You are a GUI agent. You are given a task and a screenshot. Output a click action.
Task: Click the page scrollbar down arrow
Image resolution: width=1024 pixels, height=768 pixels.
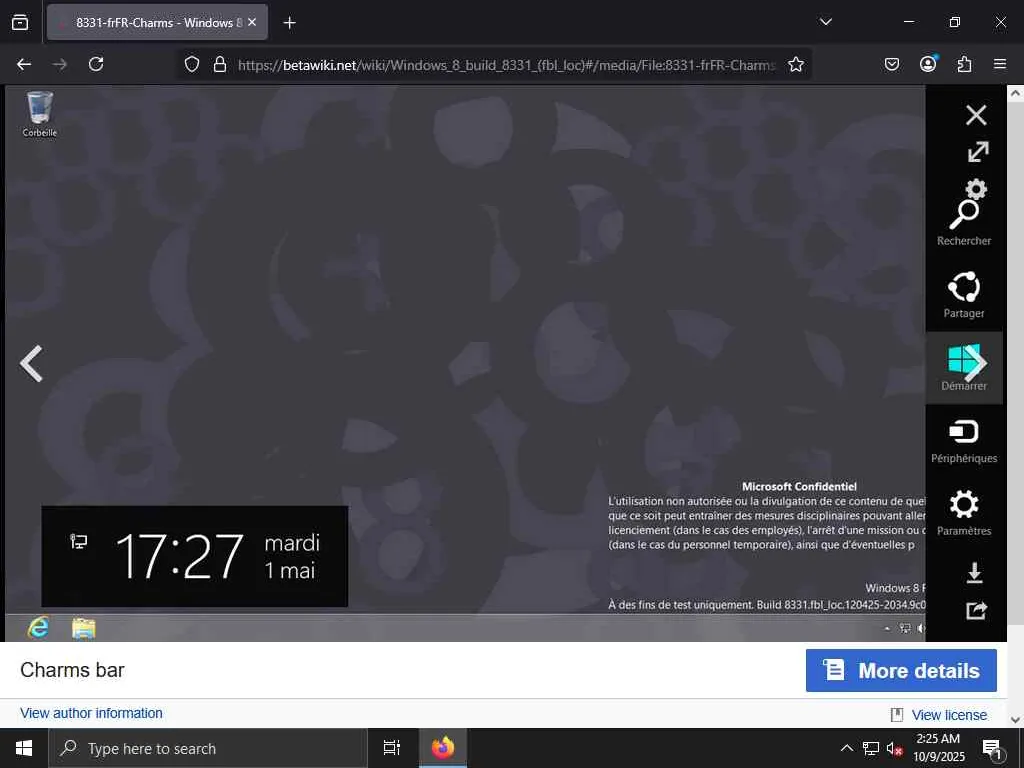(x=1016, y=720)
